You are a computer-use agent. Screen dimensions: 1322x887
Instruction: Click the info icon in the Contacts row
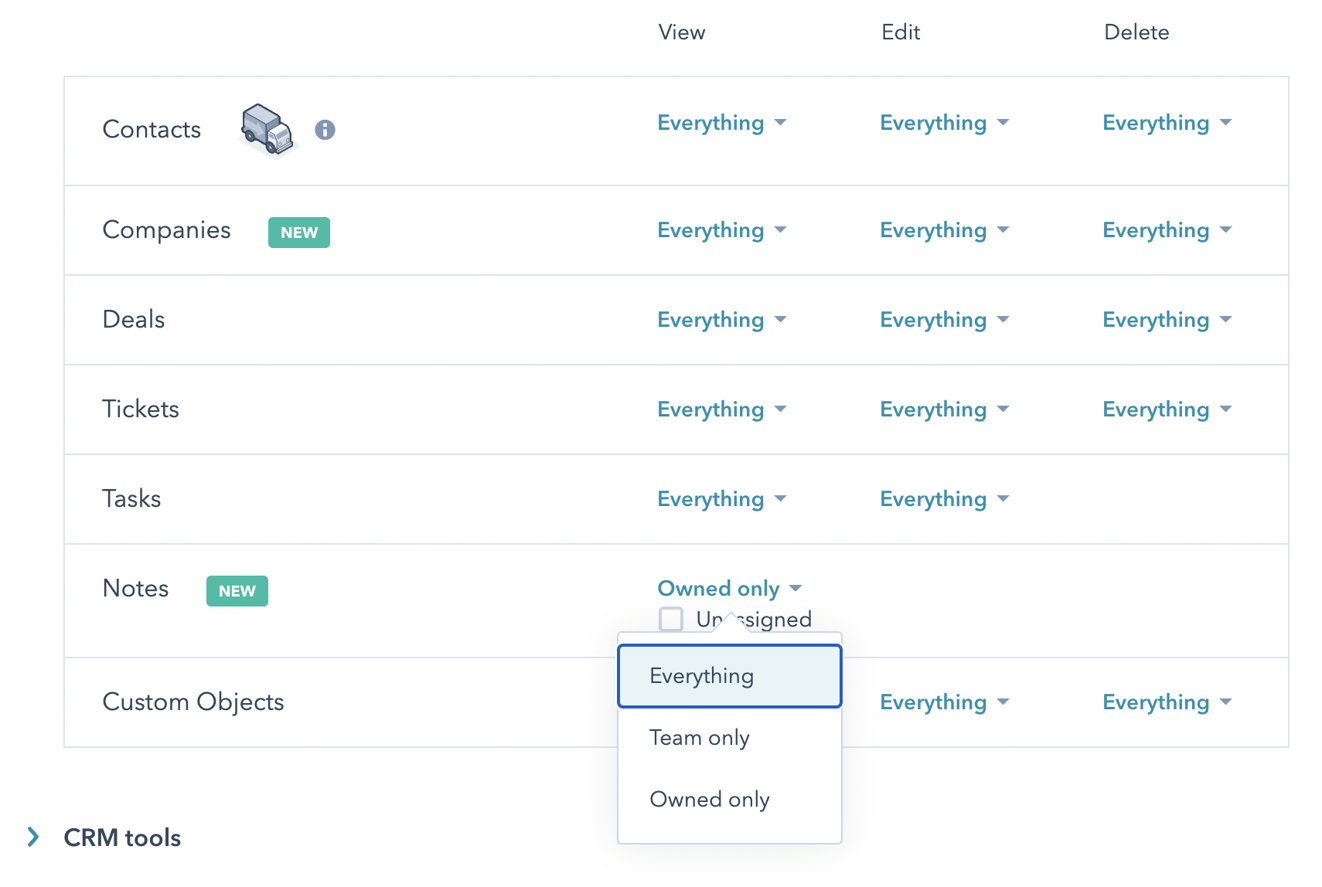click(x=325, y=129)
